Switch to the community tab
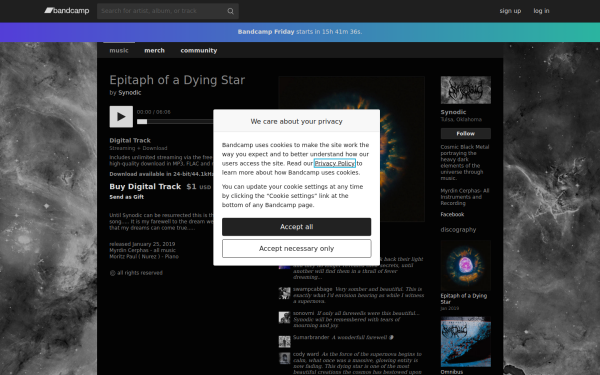Screen dimensions: 600x375 [x=199, y=51]
